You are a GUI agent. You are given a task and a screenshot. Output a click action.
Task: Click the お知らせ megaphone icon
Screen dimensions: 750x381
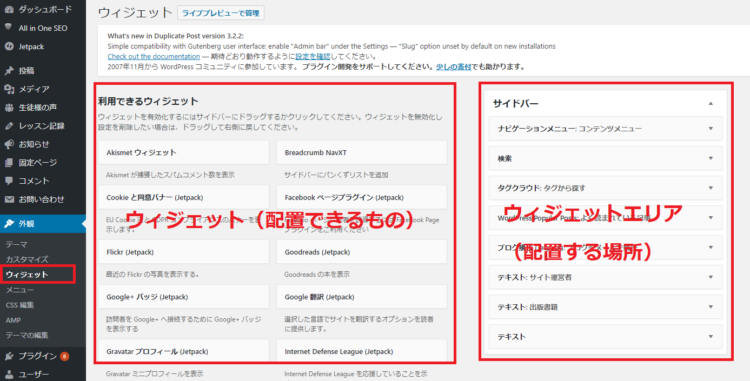9,144
